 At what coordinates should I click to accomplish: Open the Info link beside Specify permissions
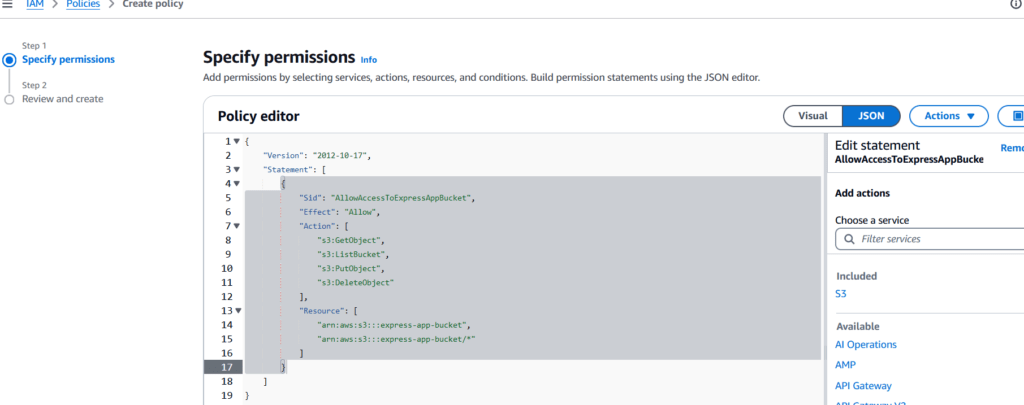(x=368, y=59)
